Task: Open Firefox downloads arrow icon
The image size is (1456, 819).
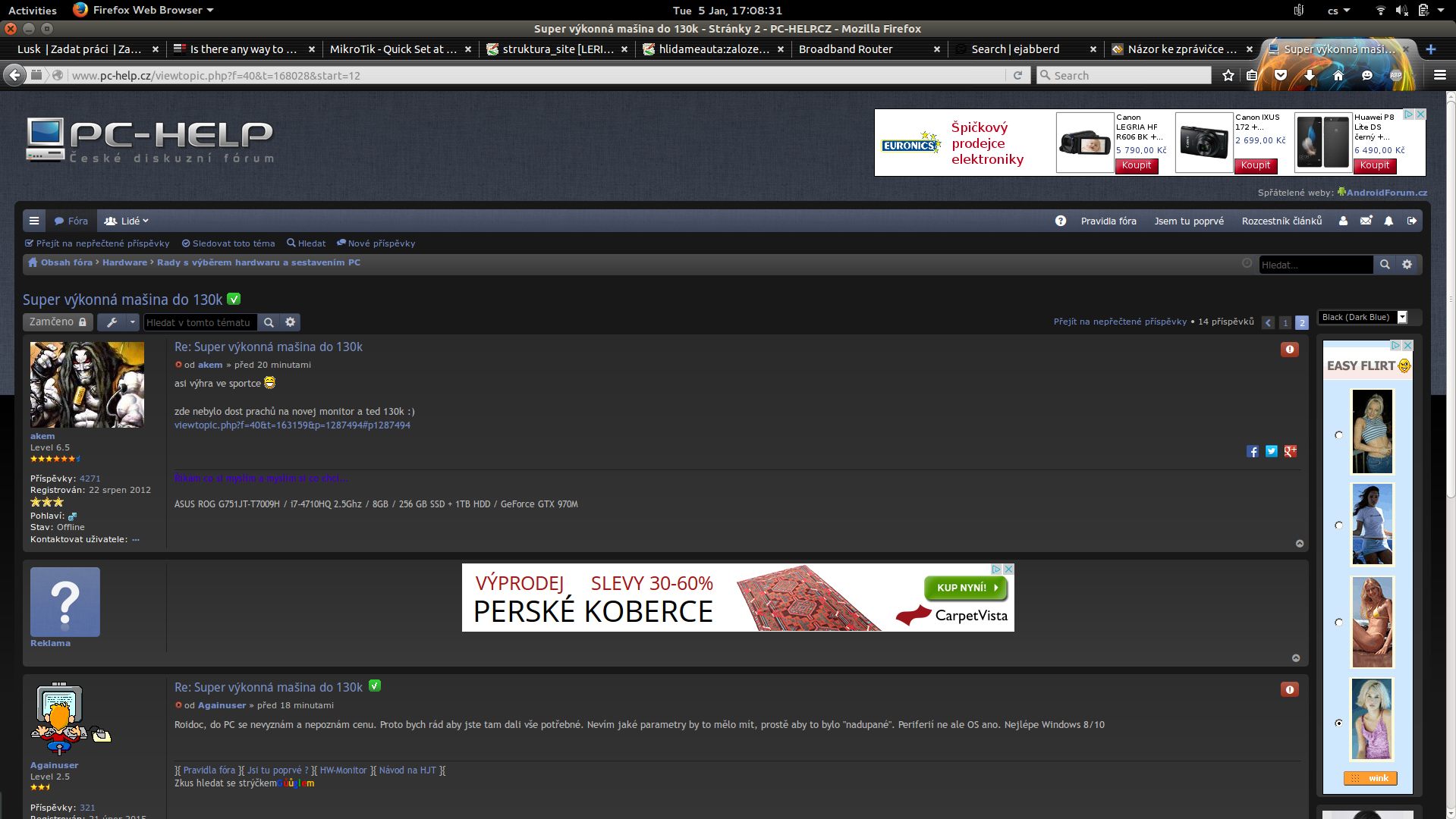Action: 1310,75
